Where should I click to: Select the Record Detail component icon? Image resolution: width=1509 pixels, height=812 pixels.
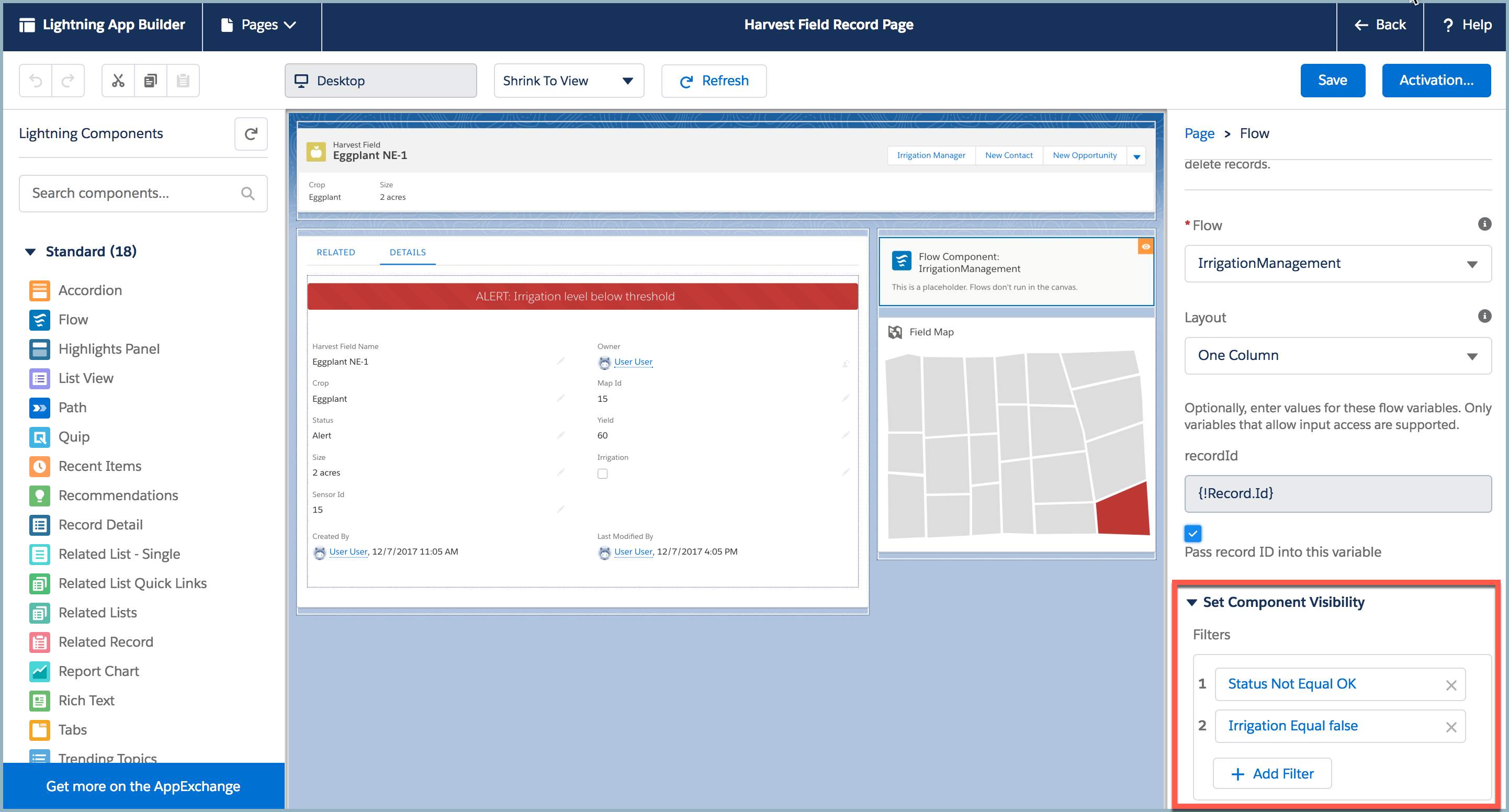tap(39, 525)
